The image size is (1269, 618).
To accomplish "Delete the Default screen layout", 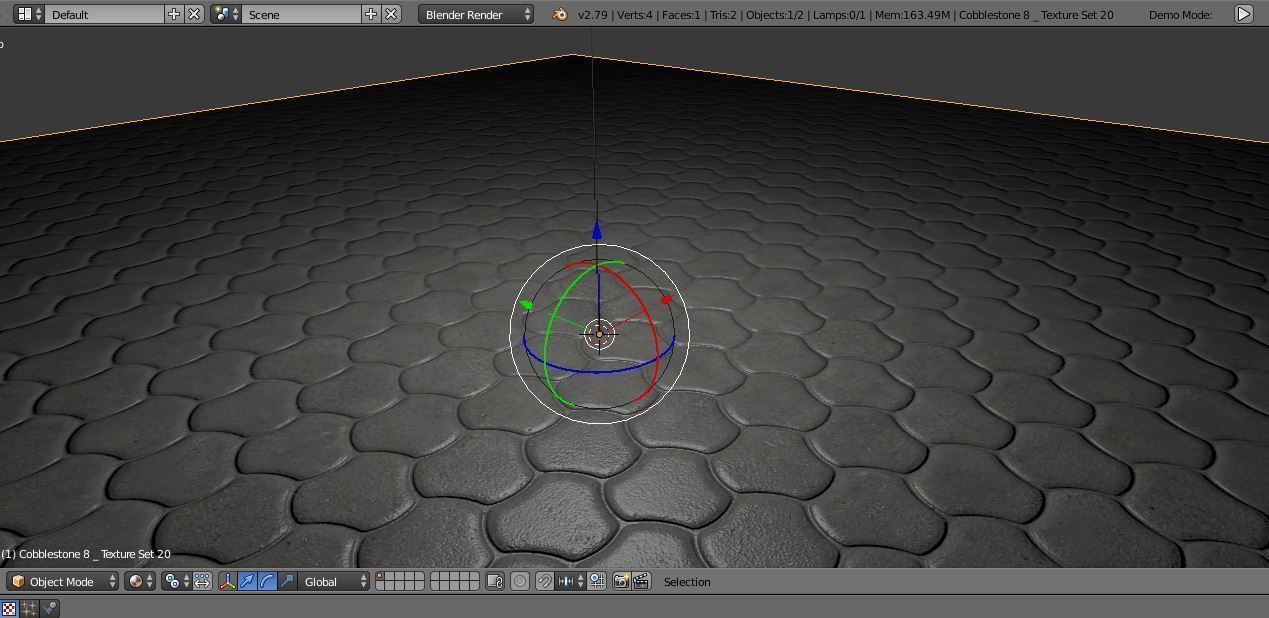I will (x=194, y=14).
